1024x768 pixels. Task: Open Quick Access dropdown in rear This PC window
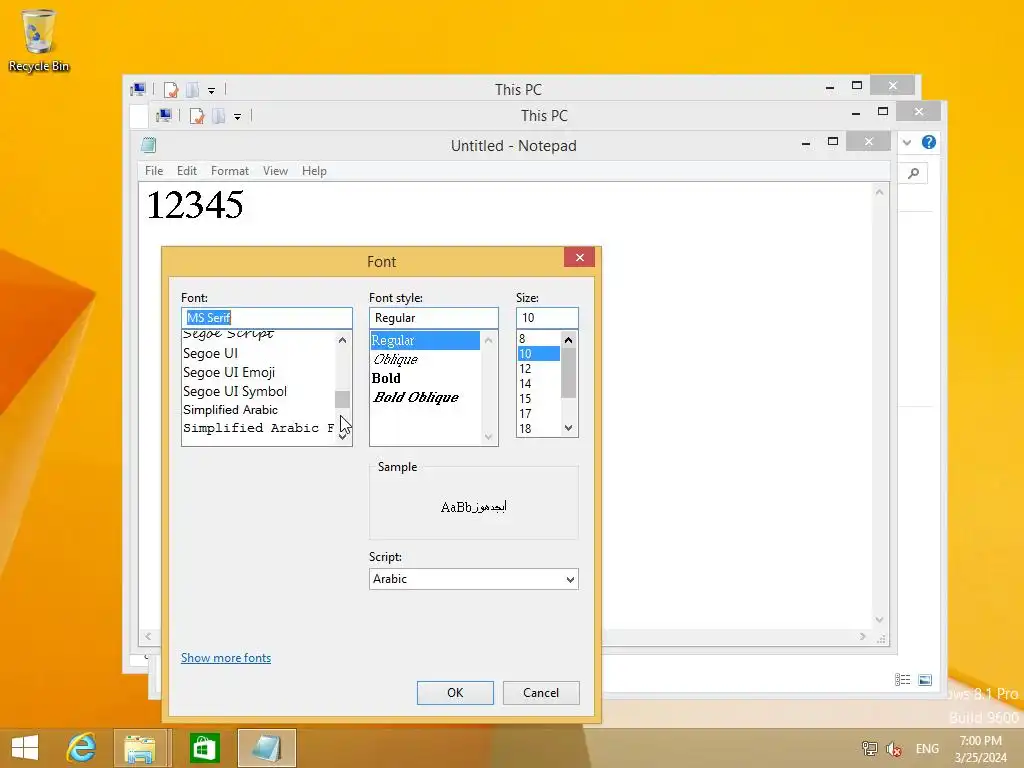(x=212, y=91)
